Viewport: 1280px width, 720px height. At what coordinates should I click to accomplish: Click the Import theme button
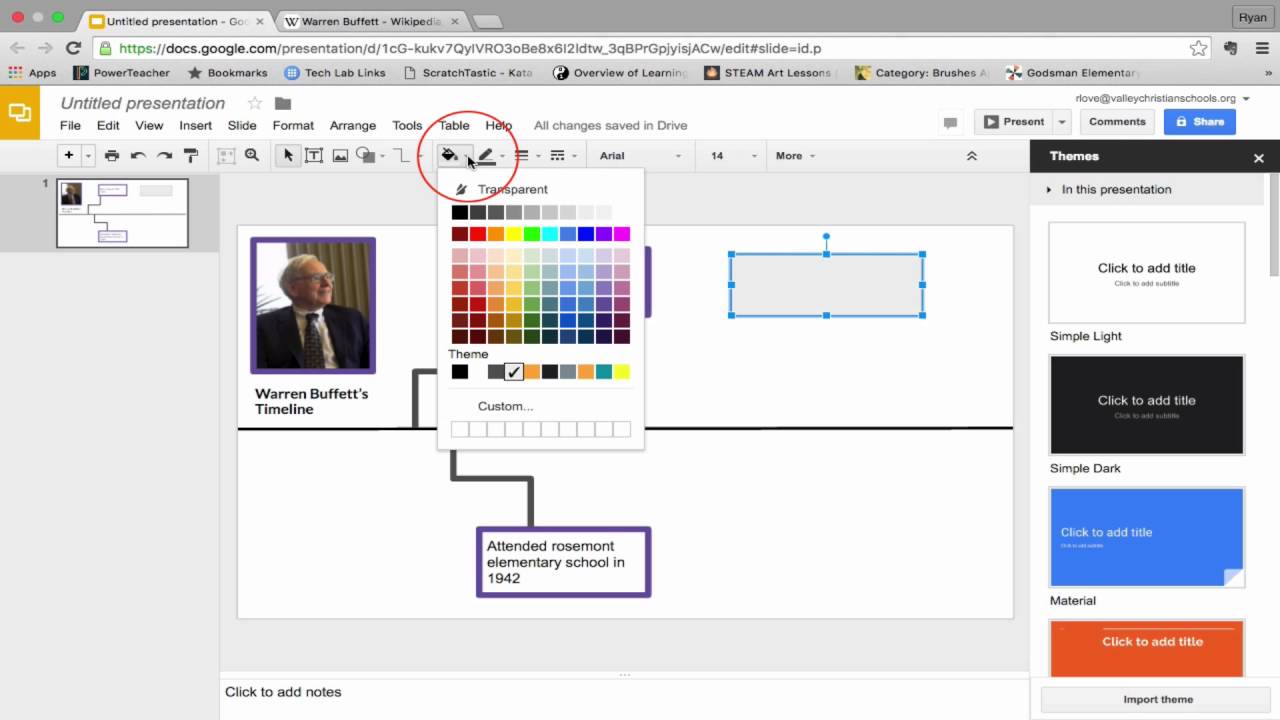pyautogui.click(x=1158, y=699)
